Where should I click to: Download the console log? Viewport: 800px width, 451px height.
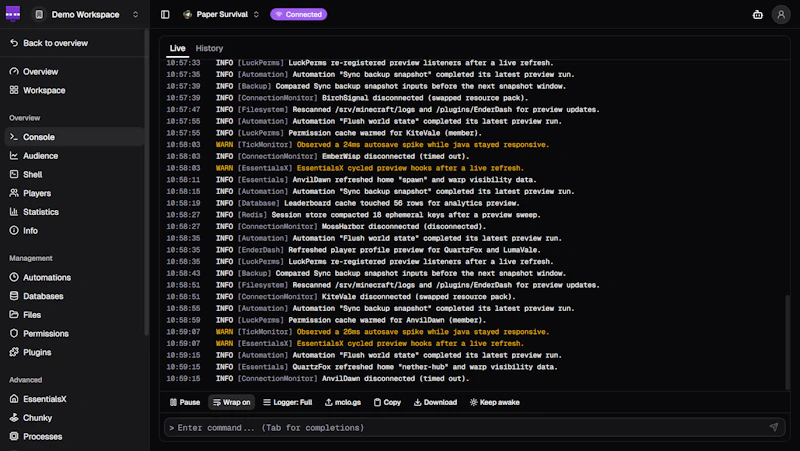[x=435, y=403]
